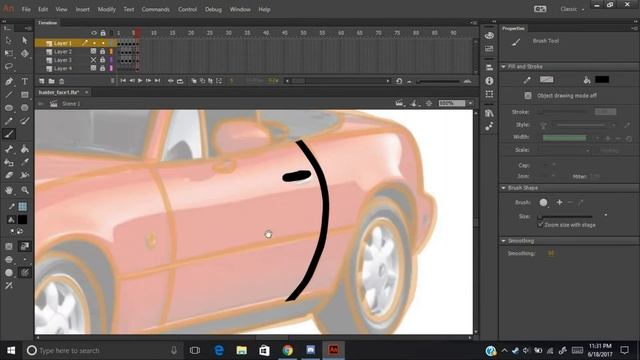The height and width of the screenshot is (360, 640).
Task: Go to first frame button
Action: click(x=123, y=81)
